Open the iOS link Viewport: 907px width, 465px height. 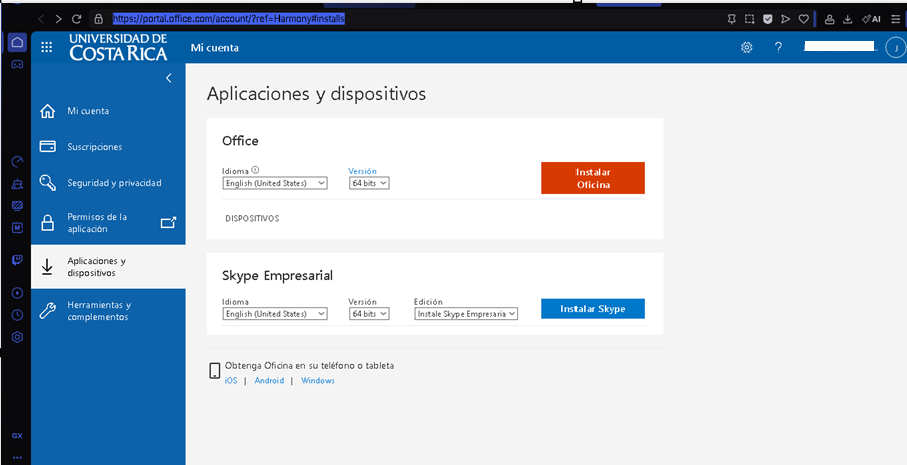pyautogui.click(x=231, y=381)
